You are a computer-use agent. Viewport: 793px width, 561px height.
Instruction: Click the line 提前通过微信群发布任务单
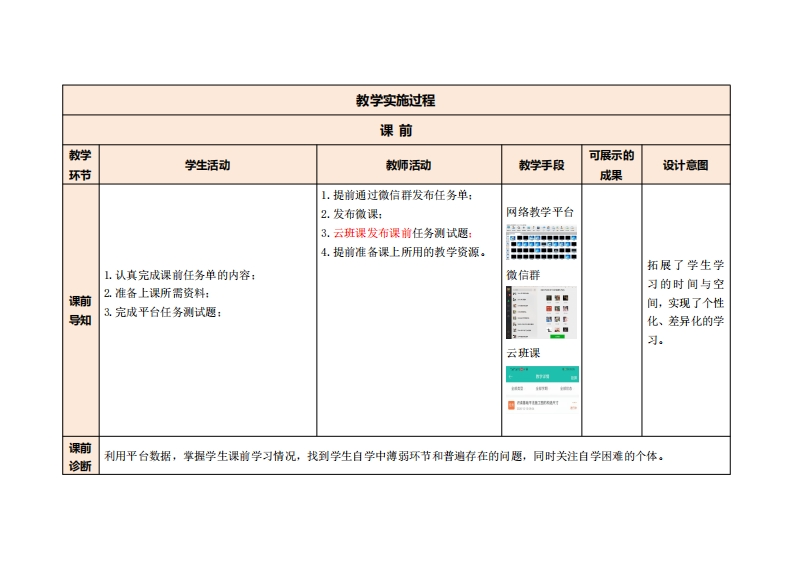397,195
